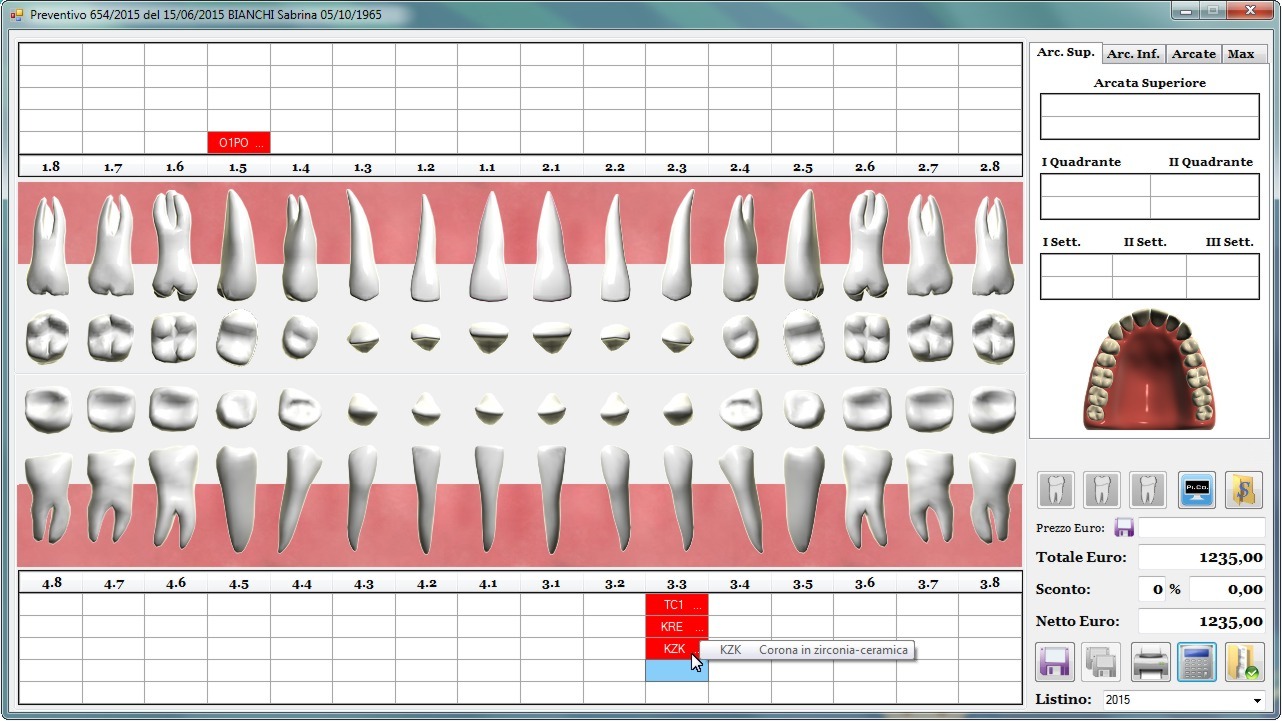Screen dimensions: 1282x721
Task: Open the calculator icon
Action: point(1197,662)
